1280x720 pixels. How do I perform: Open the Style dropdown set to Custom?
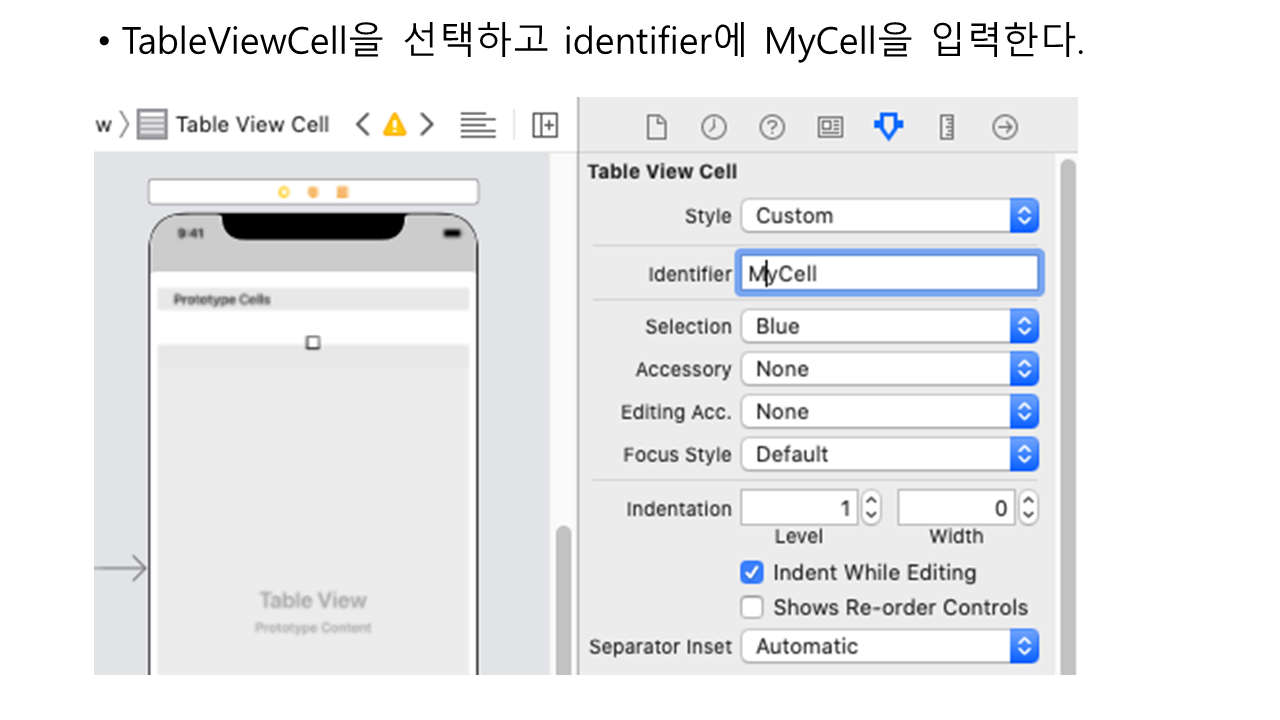(889, 216)
